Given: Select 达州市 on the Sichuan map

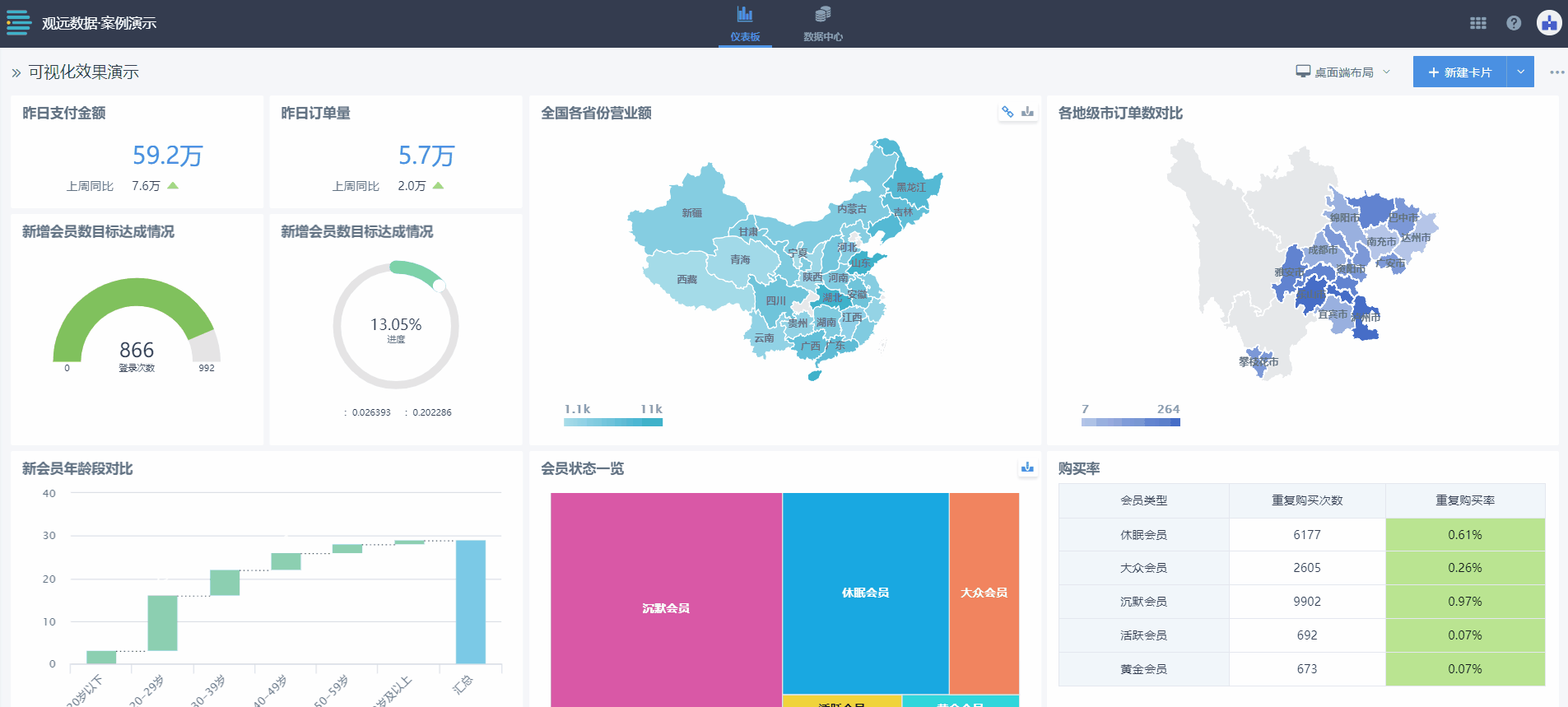Looking at the screenshot, I should tap(1416, 238).
